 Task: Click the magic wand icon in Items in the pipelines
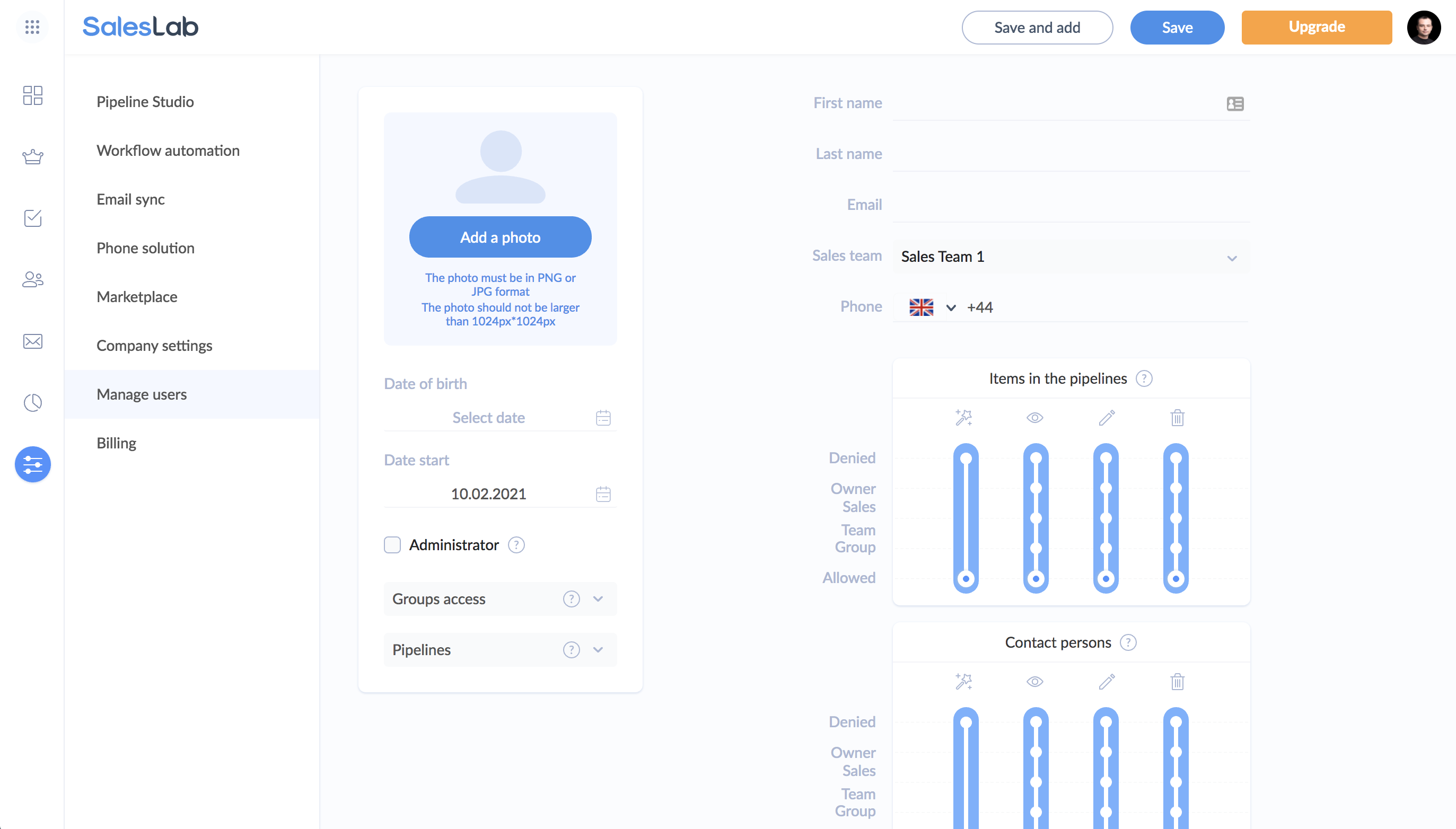tap(963, 417)
